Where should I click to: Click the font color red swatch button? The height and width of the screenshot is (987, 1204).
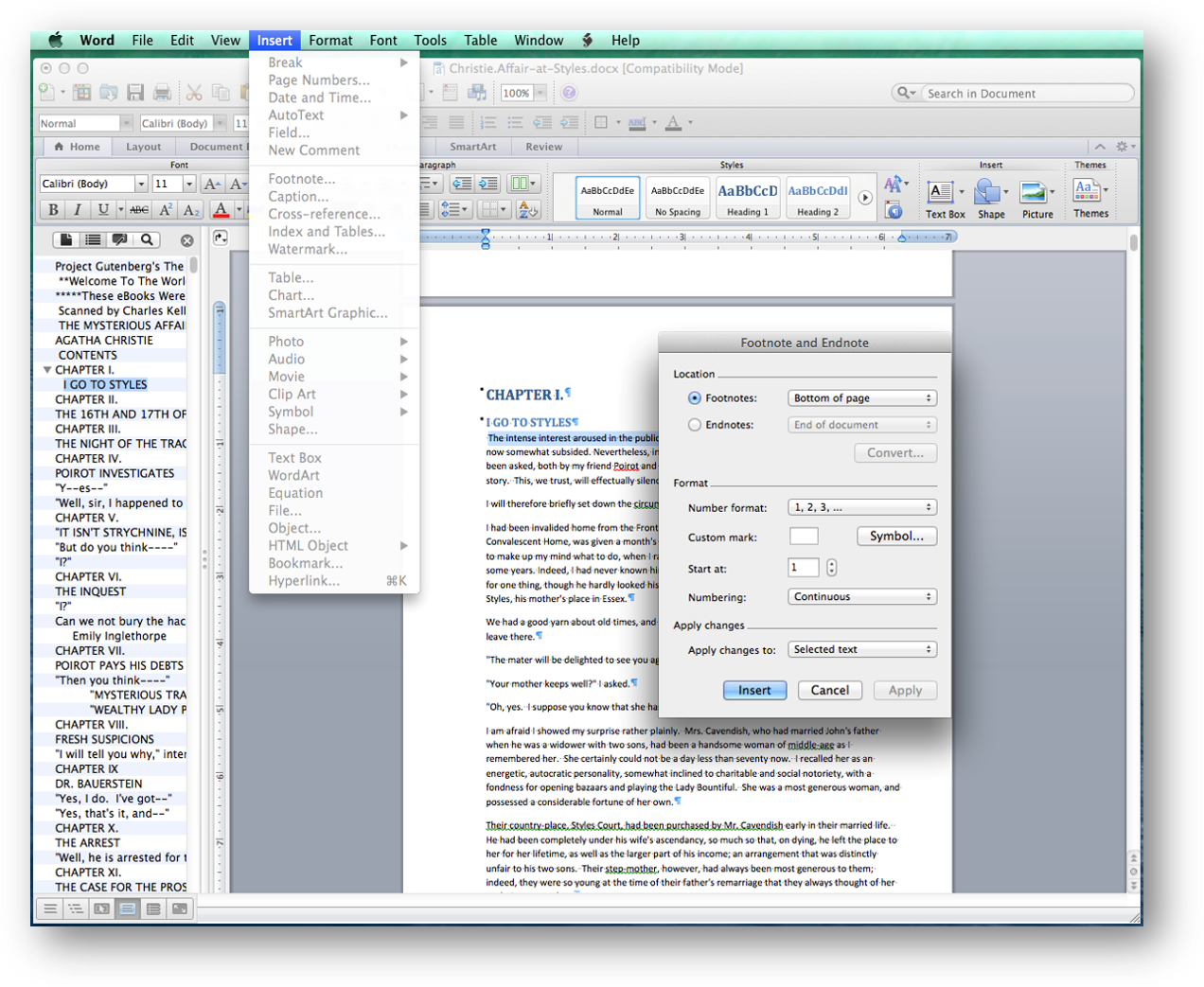pyautogui.click(x=221, y=209)
